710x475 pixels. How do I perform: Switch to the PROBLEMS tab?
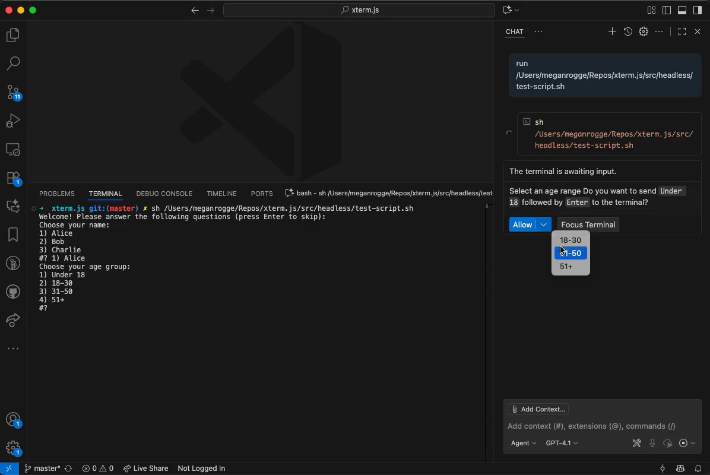pyautogui.click(x=57, y=193)
